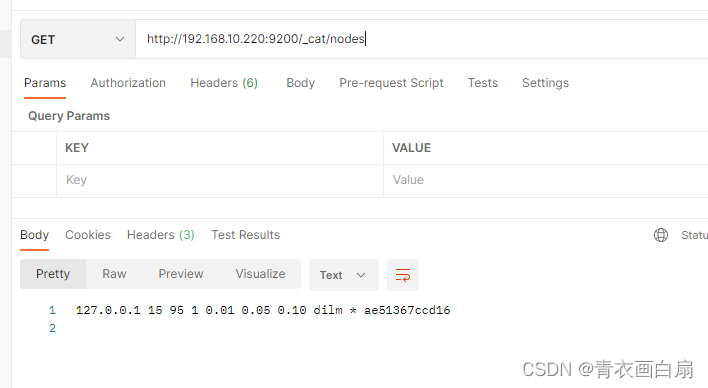Image resolution: width=708 pixels, height=388 pixels.
Task: Click the 127.0.0.1 value in response
Action: coord(108,310)
